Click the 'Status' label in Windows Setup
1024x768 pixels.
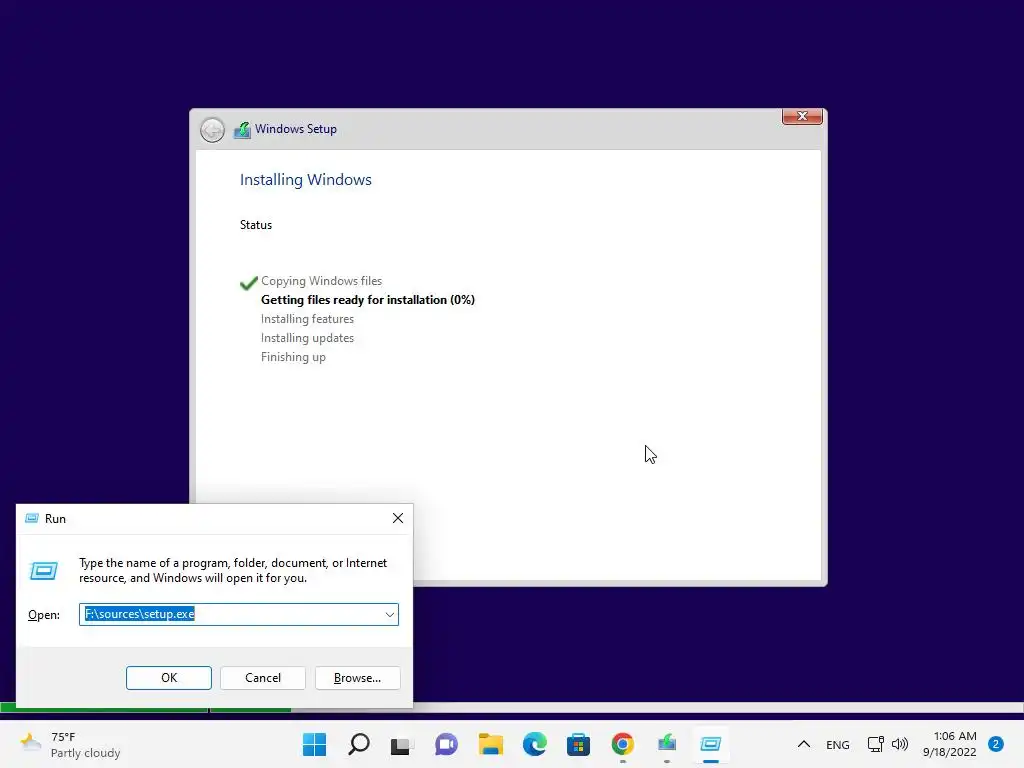[x=255, y=225]
